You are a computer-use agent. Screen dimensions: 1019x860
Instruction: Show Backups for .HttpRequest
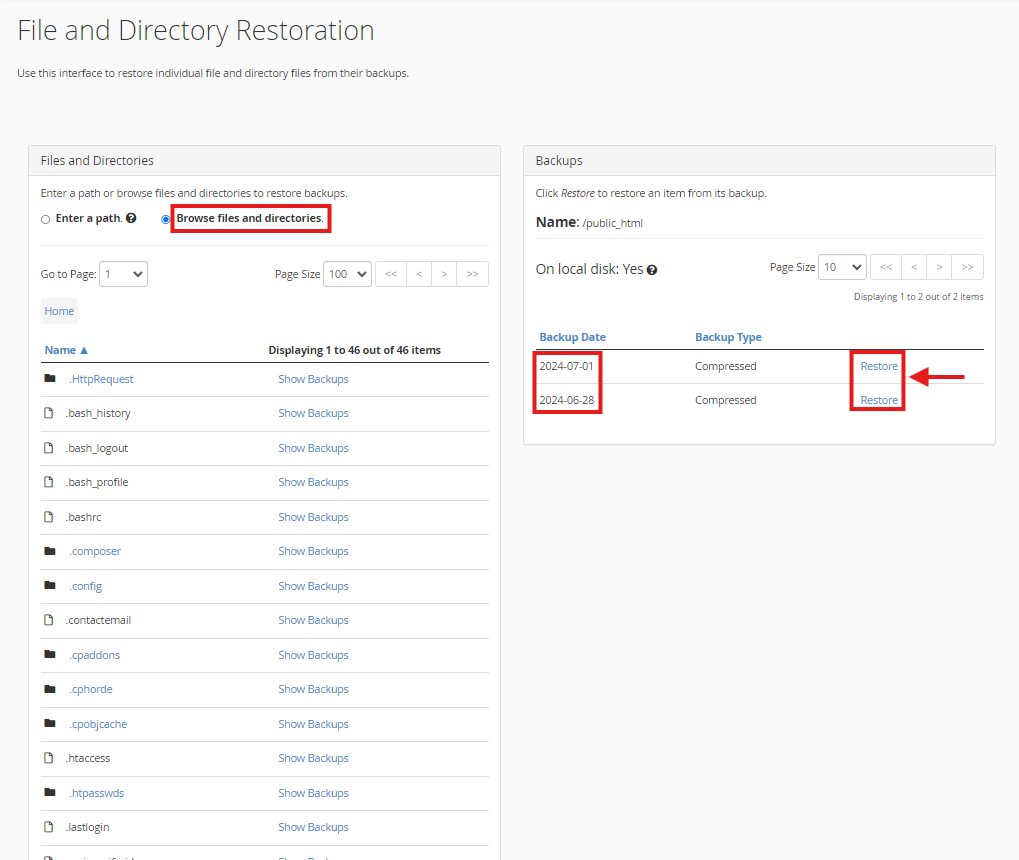[313, 379]
